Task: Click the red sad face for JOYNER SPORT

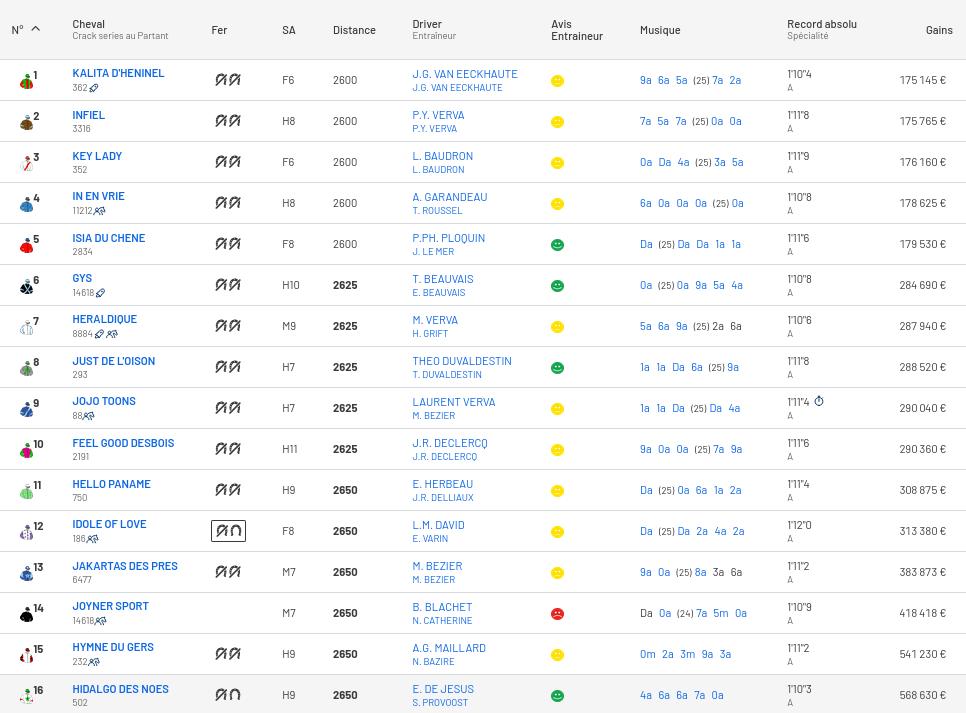Action: [x=558, y=614]
